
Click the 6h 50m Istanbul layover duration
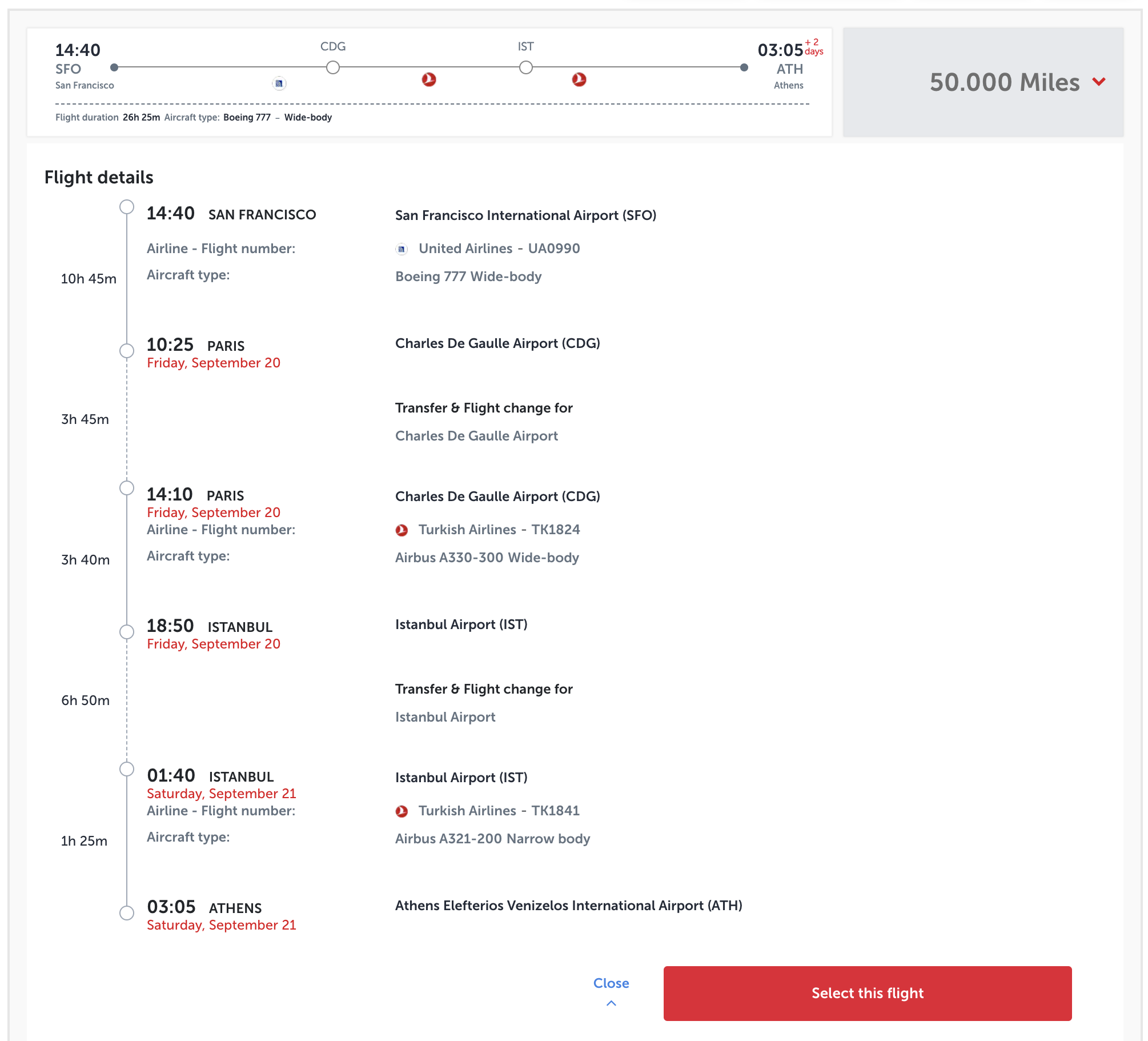[x=86, y=700]
